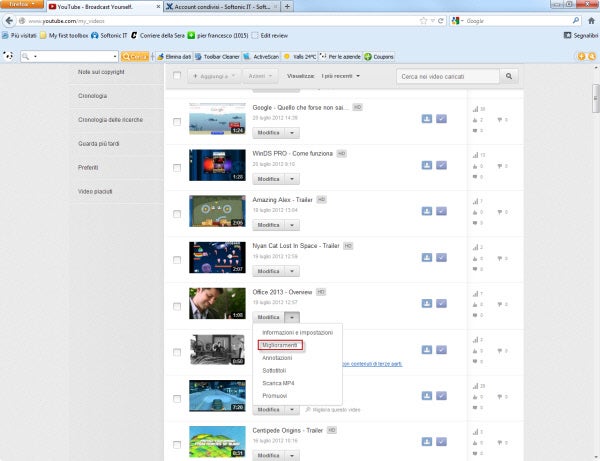600x461 pixels.
Task: Open the browser home page icon
Action: click(591, 21)
